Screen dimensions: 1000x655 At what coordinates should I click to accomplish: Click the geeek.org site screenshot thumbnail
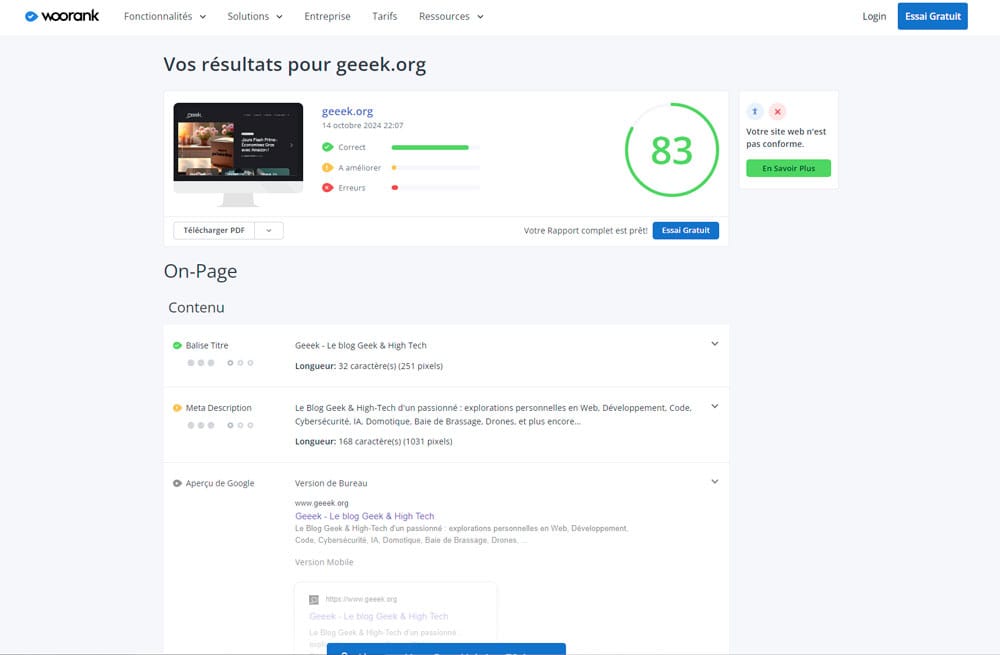238,154
